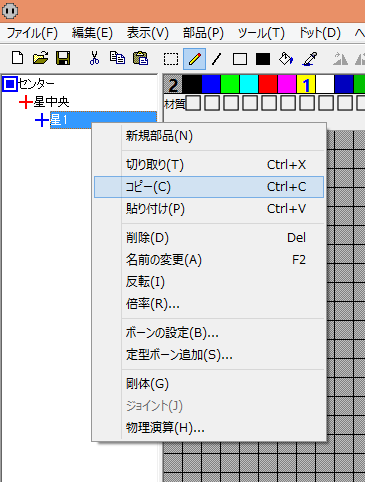Open the ドット(D) menu
The image size is (365, 482).
pyautogui.click(x=319, y=33)
